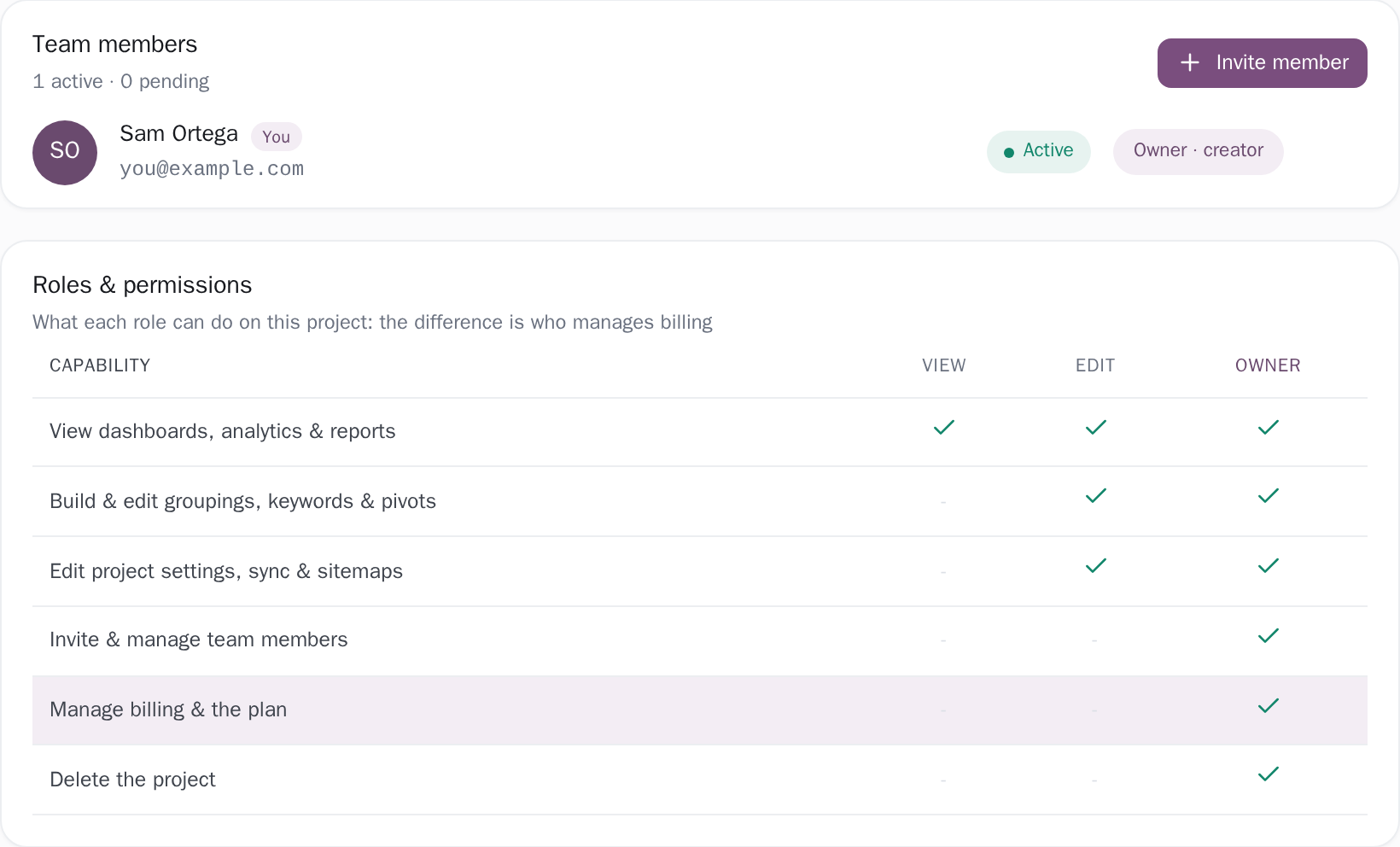
Task: Click the Owner checkmark for Delete the project
Action: [x=1269, y=774]
